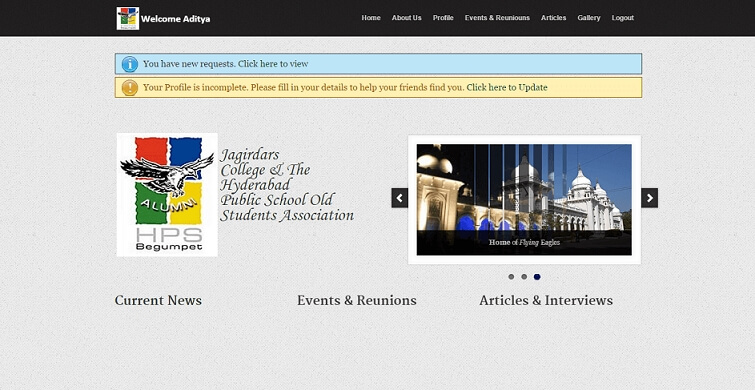This screenshot has height=390, width=755.
Task: Click the Home of Flying Eagles caption
Action: tap(524, 243)
